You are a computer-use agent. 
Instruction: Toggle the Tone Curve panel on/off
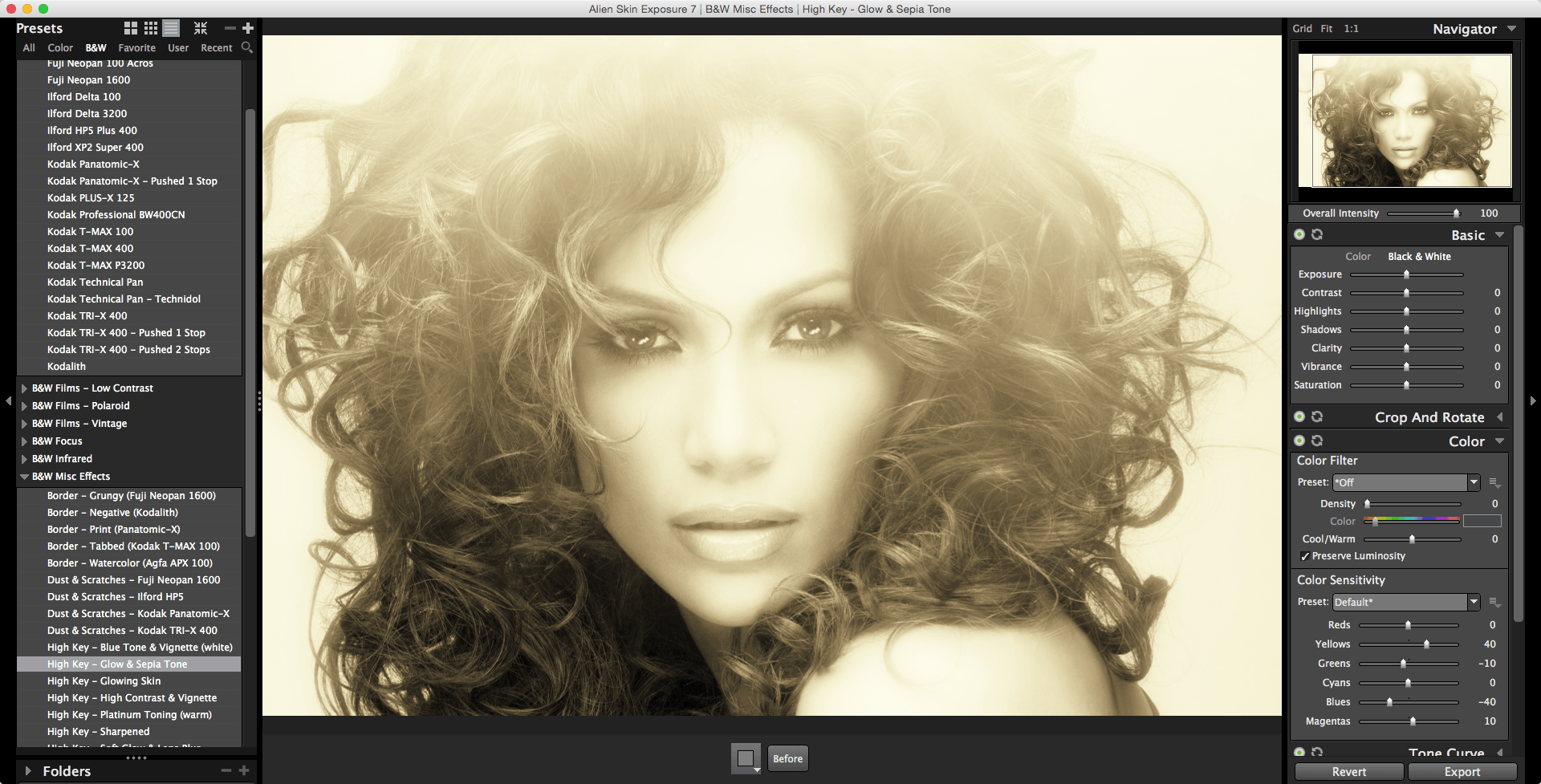1299,752
